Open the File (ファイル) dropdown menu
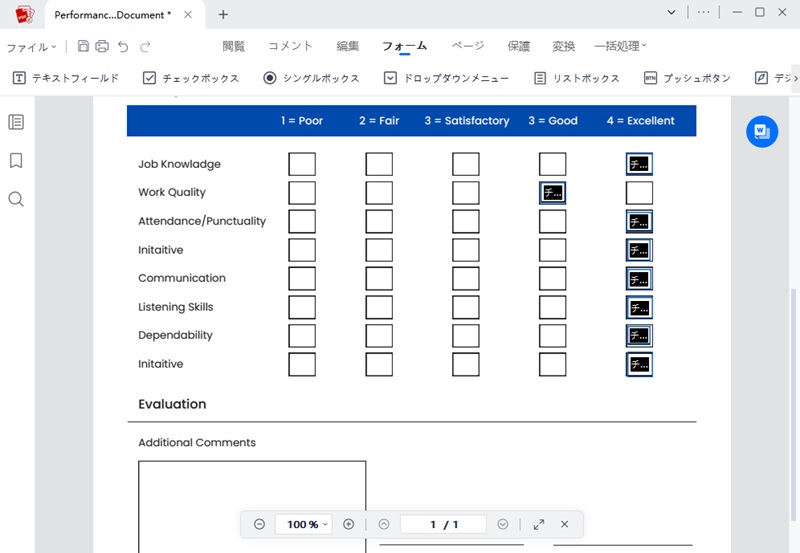The width and height of the screenshot is (800, 553). [31, 47]
